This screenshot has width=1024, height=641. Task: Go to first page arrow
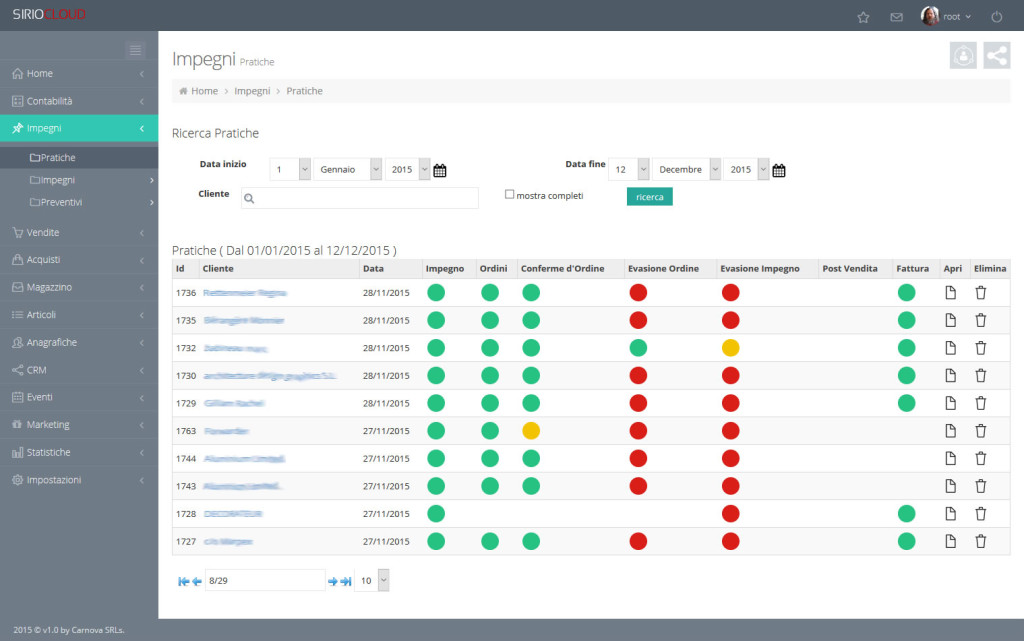[184, 581]
